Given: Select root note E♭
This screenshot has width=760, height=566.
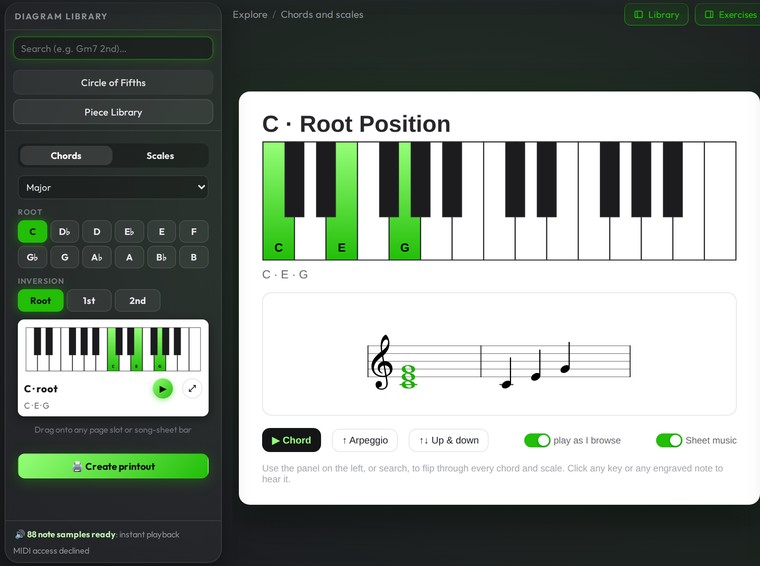Looking at the screenshot, I should pyautogui.click(x=129, y=232).
